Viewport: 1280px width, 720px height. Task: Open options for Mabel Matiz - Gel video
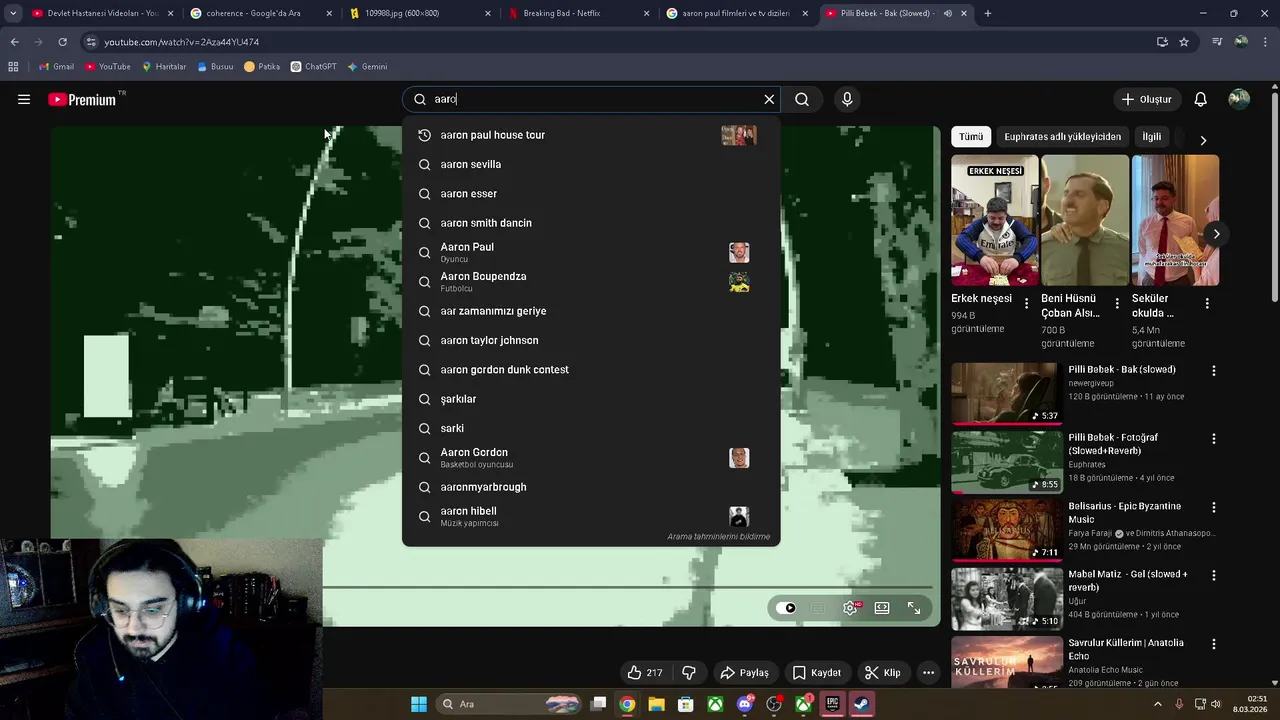pyautogui.click(x=1214, y=576)
